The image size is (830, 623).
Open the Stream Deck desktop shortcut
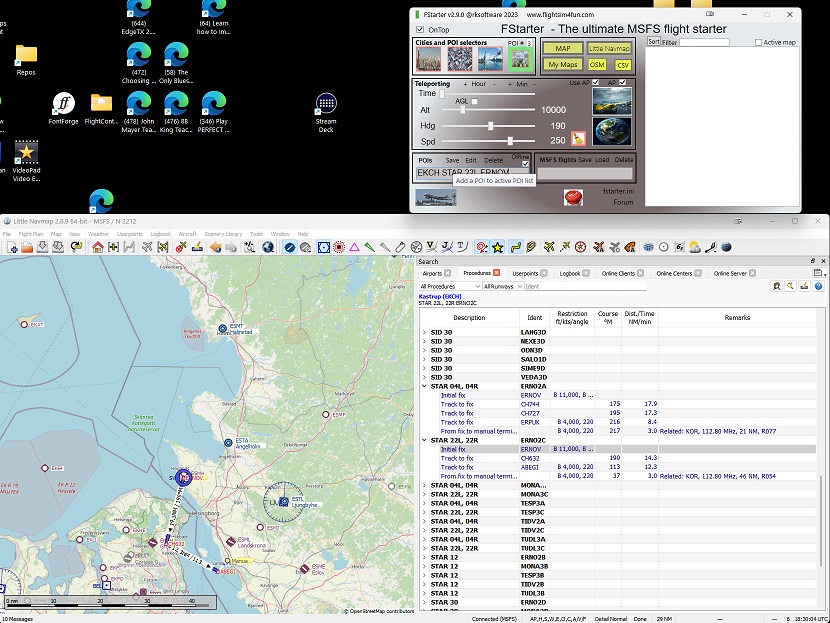coord(326,104)
